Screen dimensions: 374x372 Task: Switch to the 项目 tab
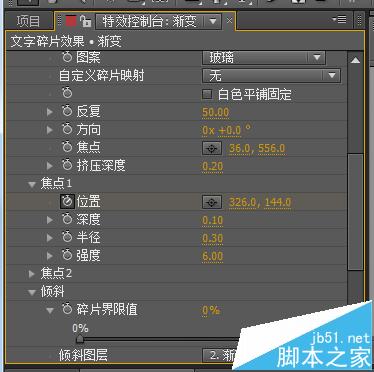pyautogui.click(x=28, y=21)
